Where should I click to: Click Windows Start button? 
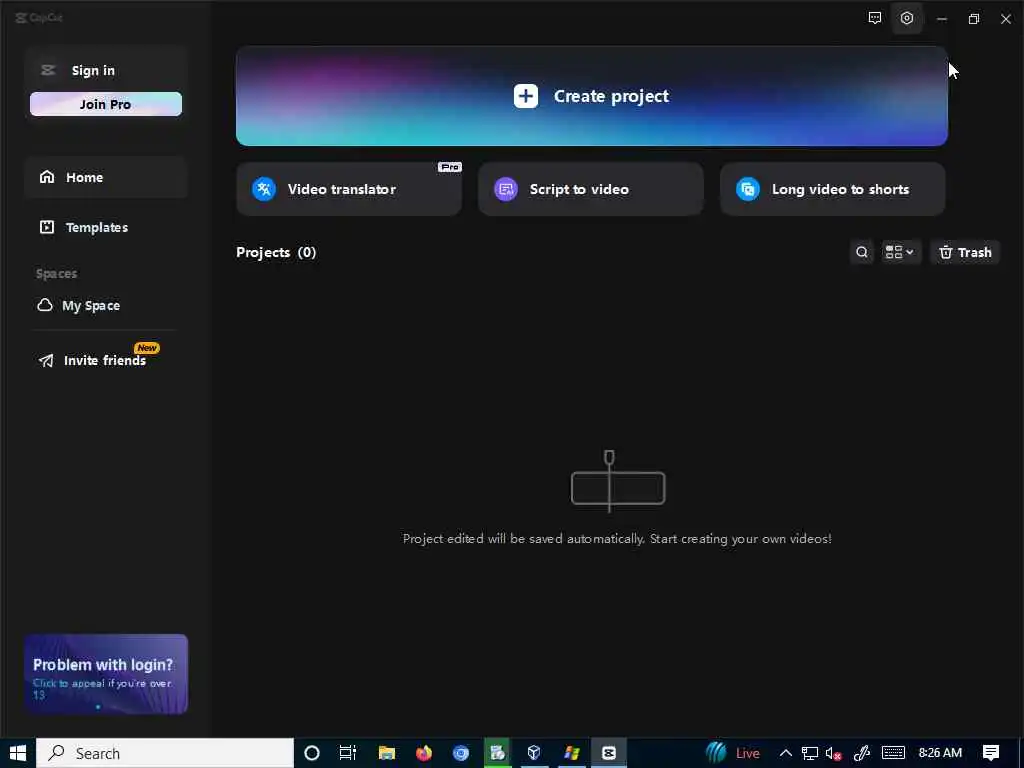18,753
